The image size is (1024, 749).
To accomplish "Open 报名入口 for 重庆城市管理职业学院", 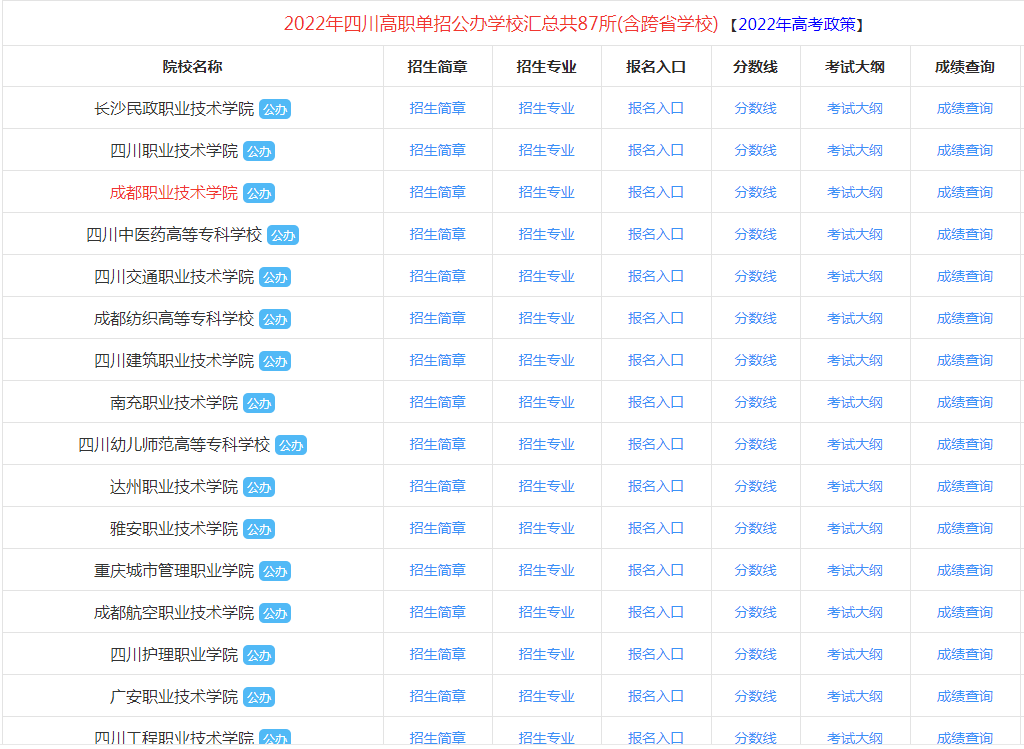I will [656, 571].
